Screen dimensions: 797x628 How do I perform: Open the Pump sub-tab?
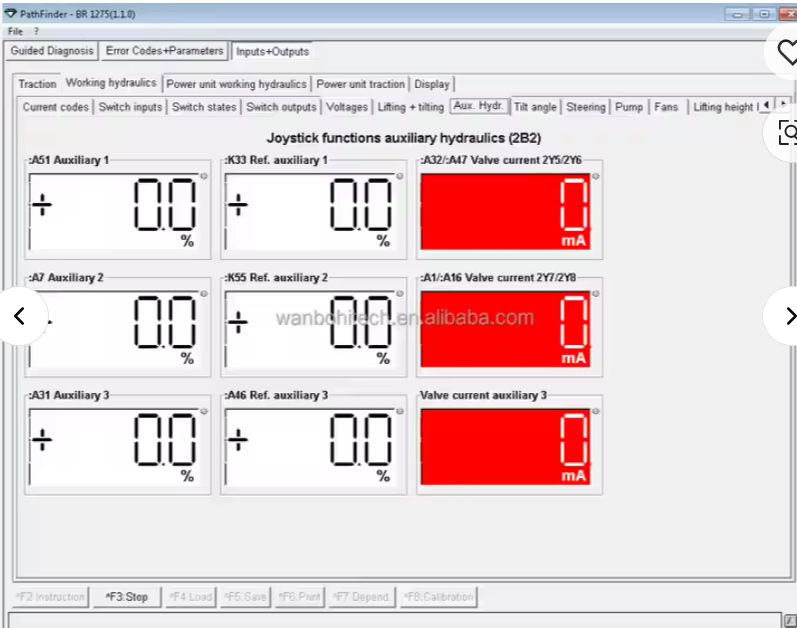pyautogui.click(x=629, y=107)
